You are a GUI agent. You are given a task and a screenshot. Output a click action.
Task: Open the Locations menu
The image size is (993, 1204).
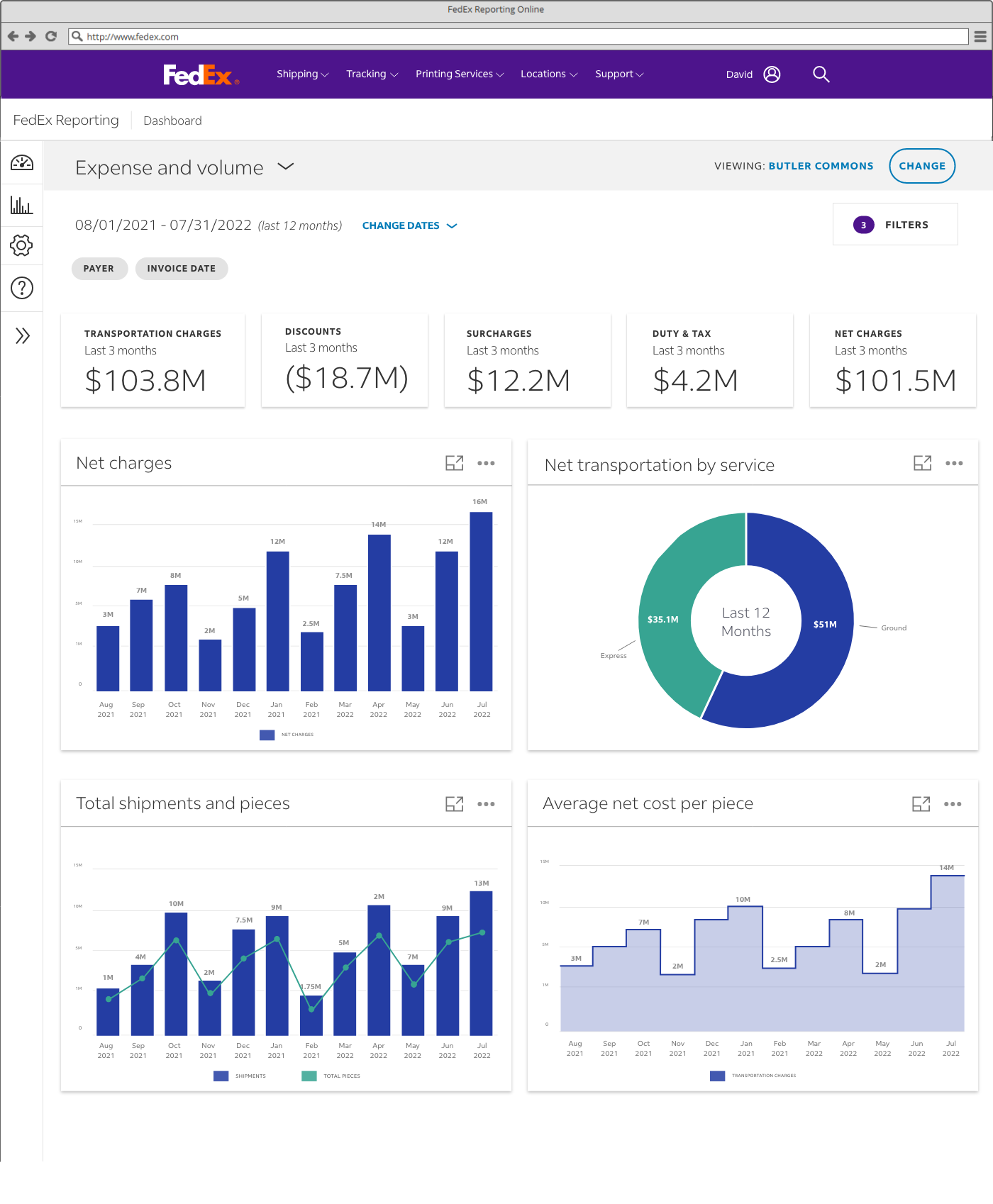point(549,74)
